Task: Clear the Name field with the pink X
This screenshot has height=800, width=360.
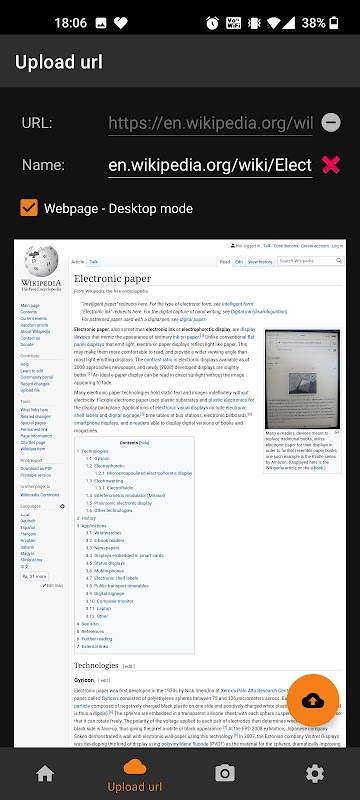Action: [x=331, y=165]
